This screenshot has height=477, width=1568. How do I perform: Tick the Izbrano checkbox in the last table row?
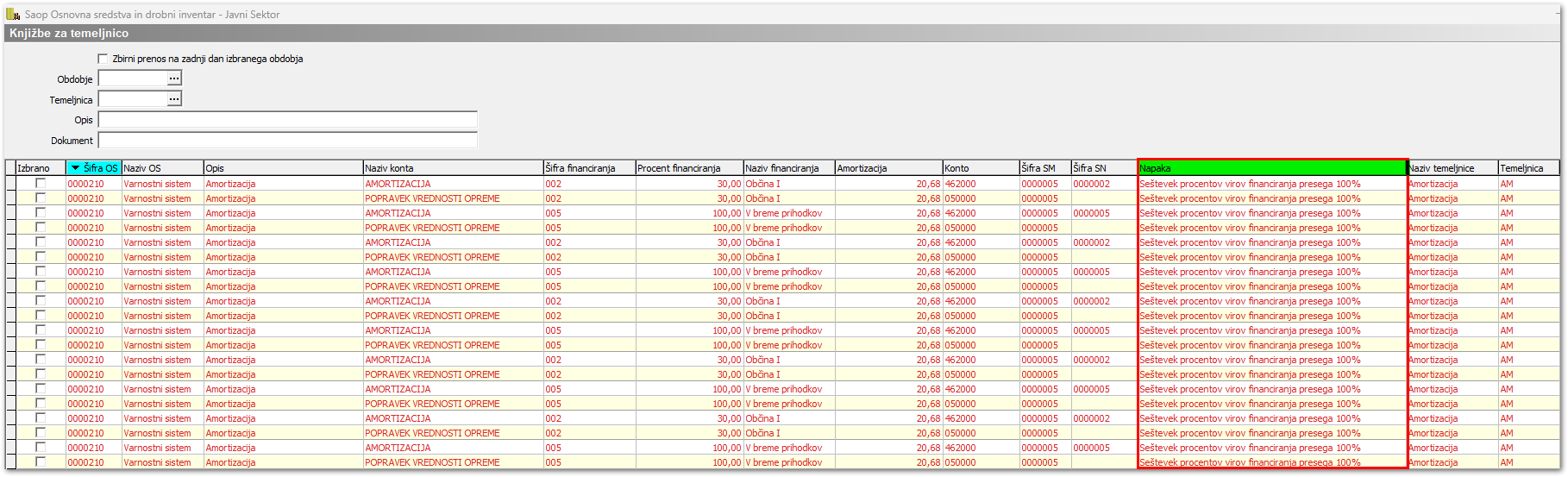pos(41,461)
